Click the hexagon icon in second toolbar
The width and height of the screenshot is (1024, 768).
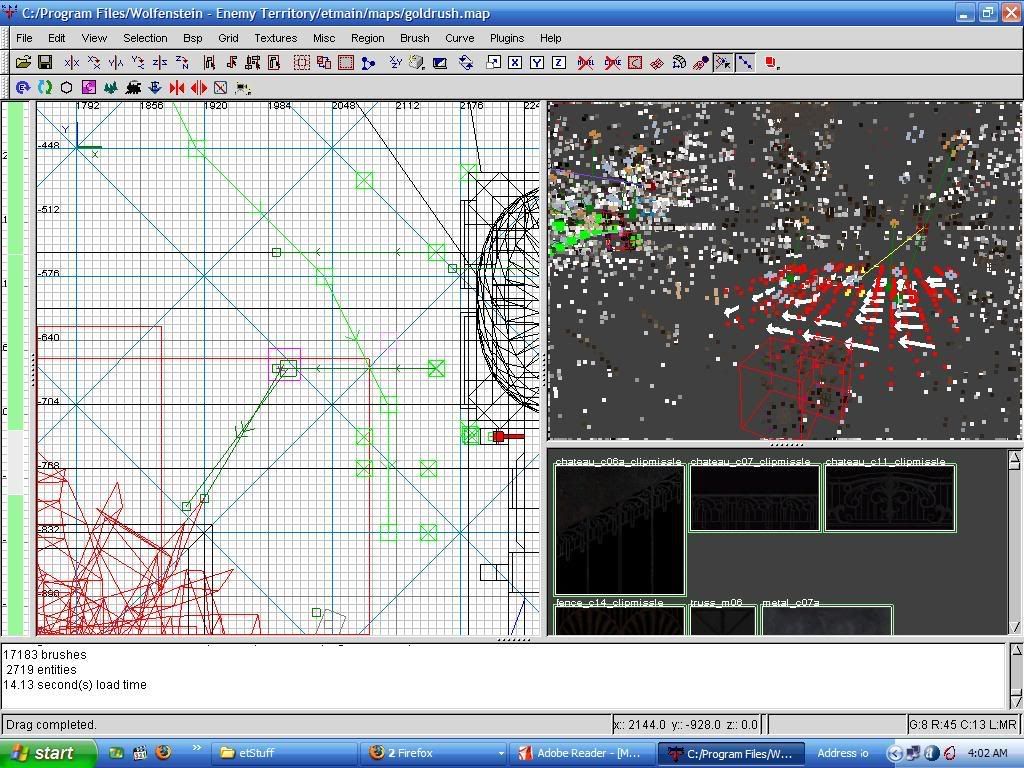click(x=67, y=88)
